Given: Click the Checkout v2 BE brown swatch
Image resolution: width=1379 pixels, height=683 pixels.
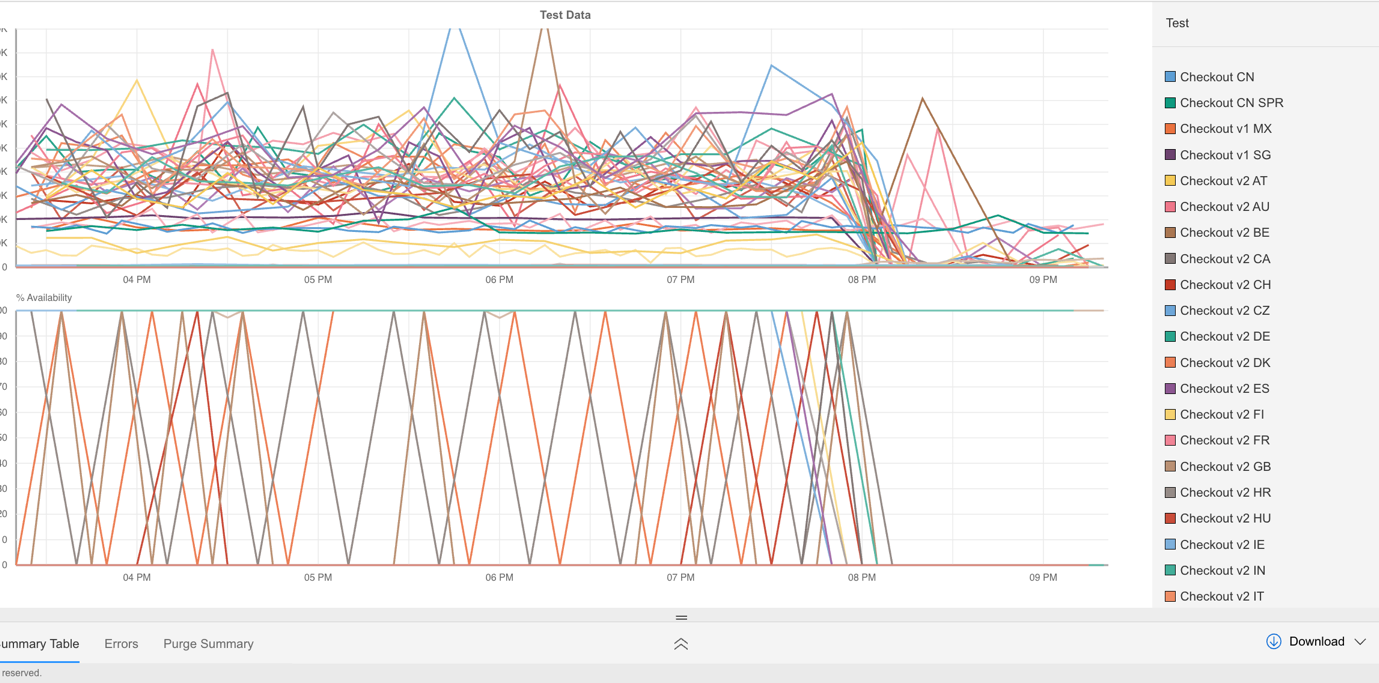Looking at the screenshot, I should click(1170, 233).
